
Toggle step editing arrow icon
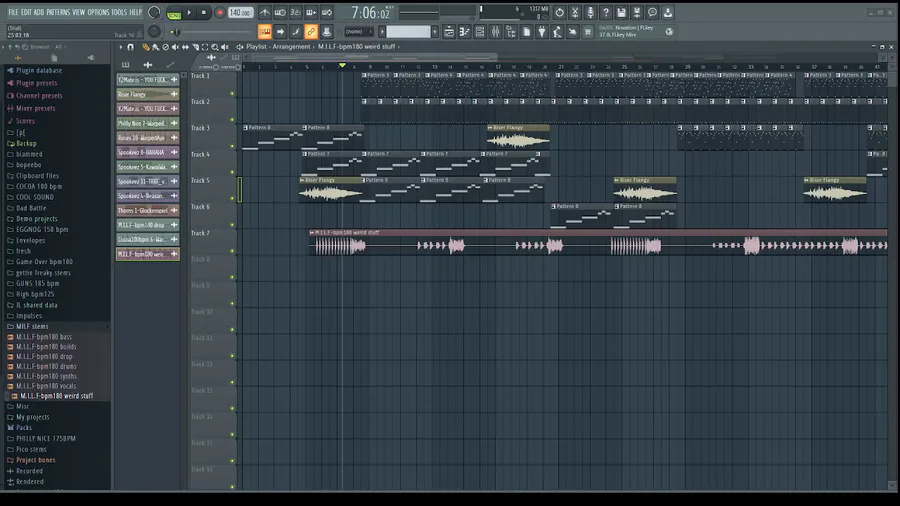click(x=280, y=32)
